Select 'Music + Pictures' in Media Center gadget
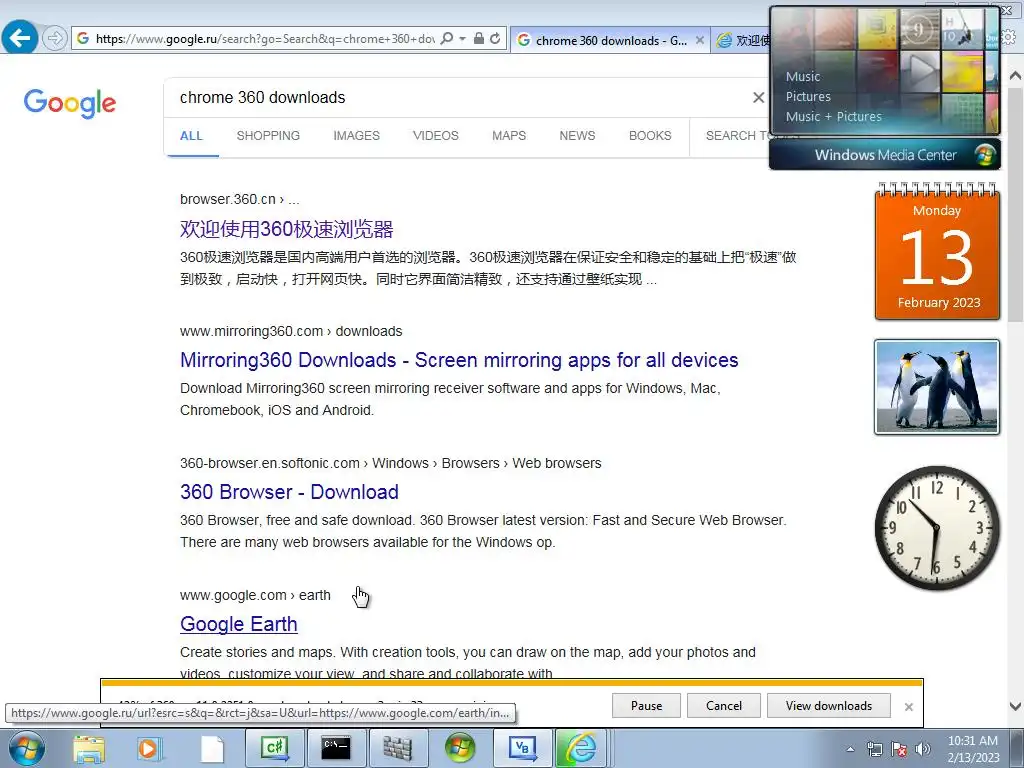 [833, 117]
